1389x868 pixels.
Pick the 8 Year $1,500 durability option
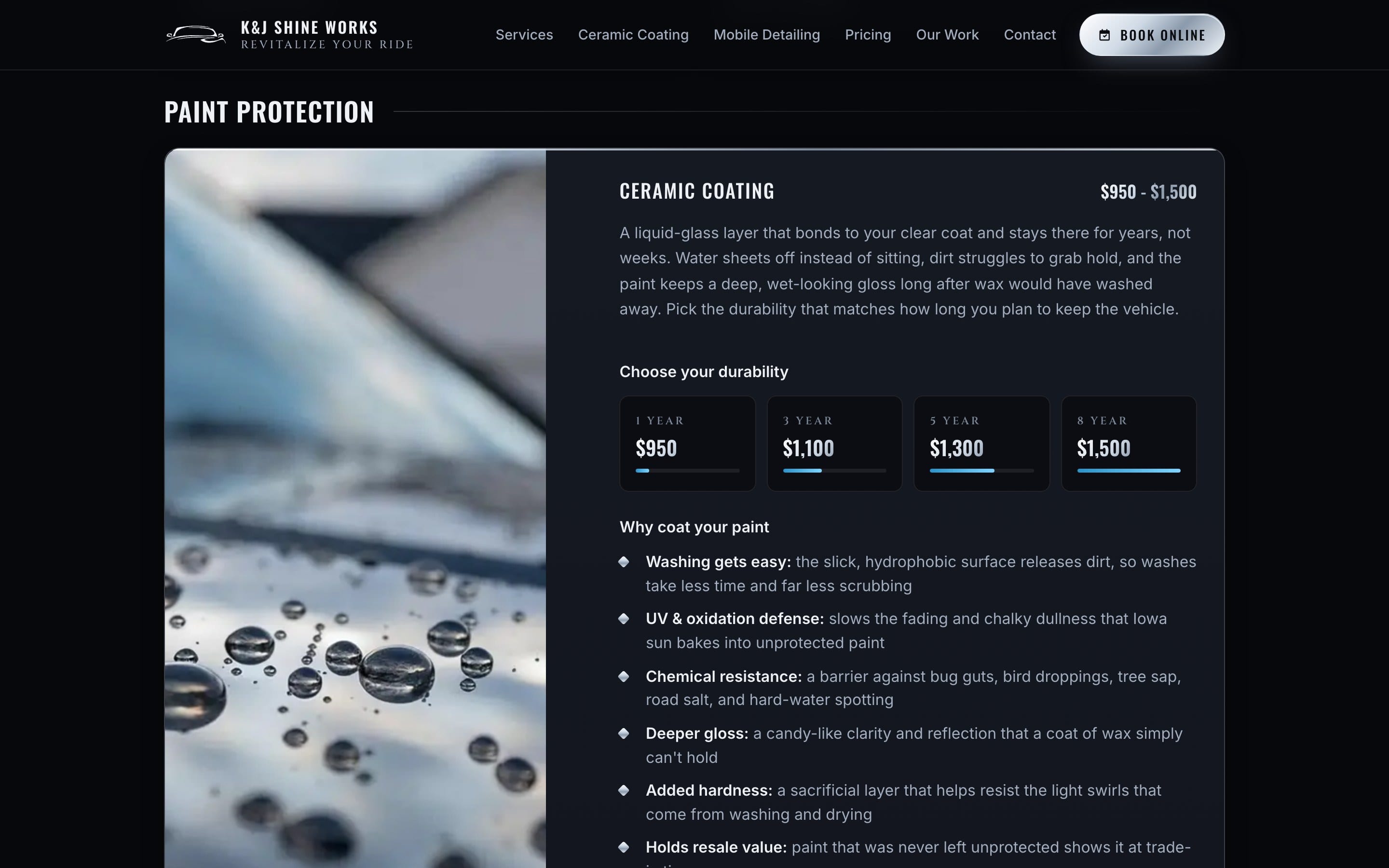(x=1129, y=443)
